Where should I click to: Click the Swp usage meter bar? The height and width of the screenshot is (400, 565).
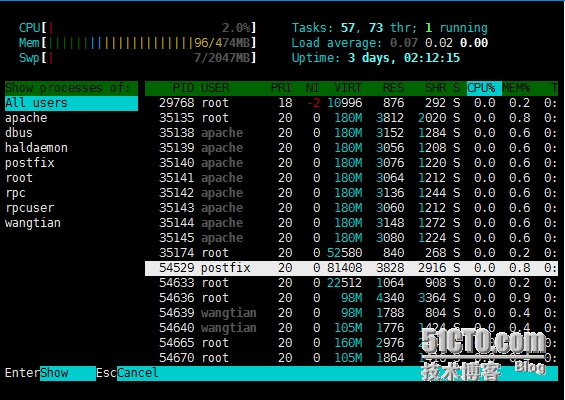(137, 58)
